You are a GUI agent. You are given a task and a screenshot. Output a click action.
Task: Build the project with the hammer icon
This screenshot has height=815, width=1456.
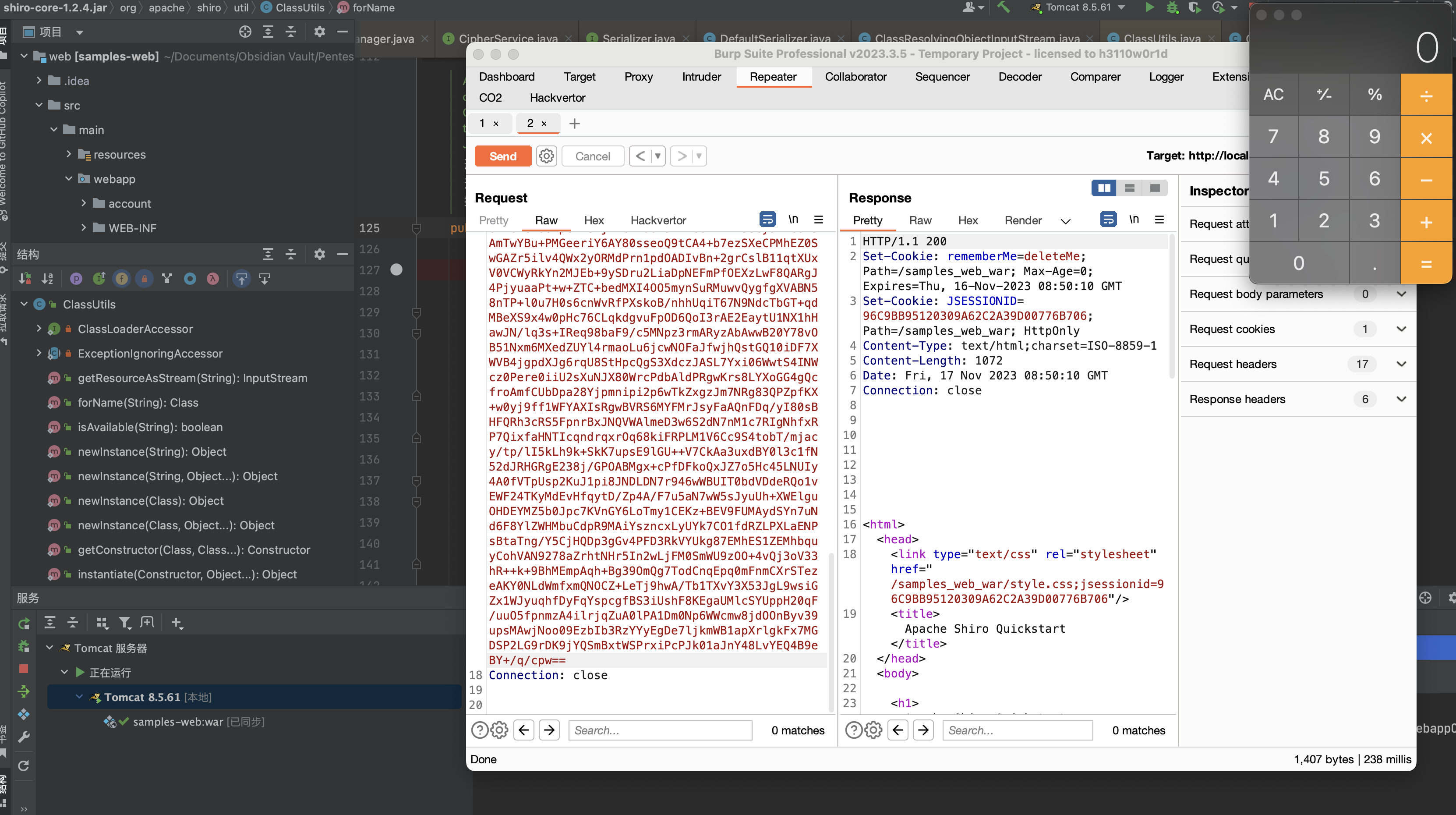pos(1003,7)
